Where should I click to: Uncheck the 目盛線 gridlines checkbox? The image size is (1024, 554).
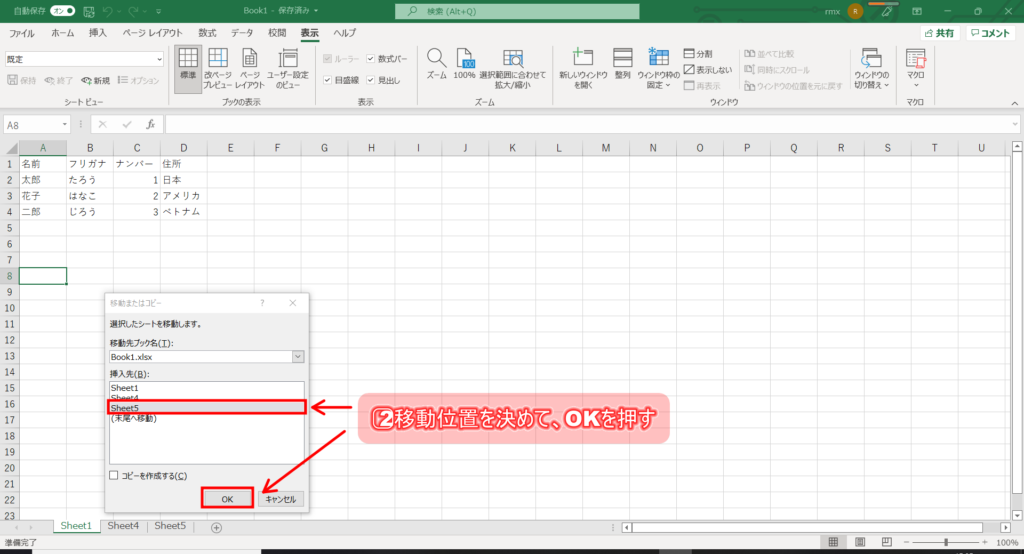pos(327,80)
